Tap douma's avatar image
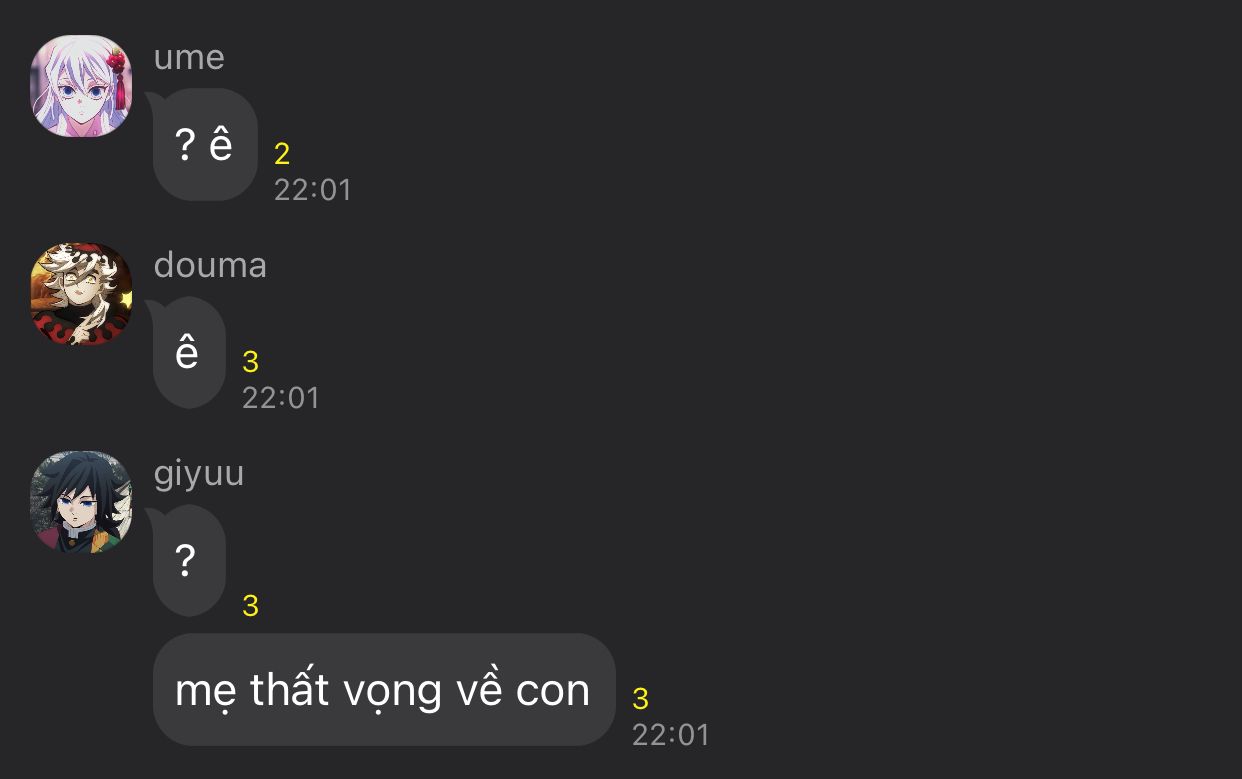 81,294
